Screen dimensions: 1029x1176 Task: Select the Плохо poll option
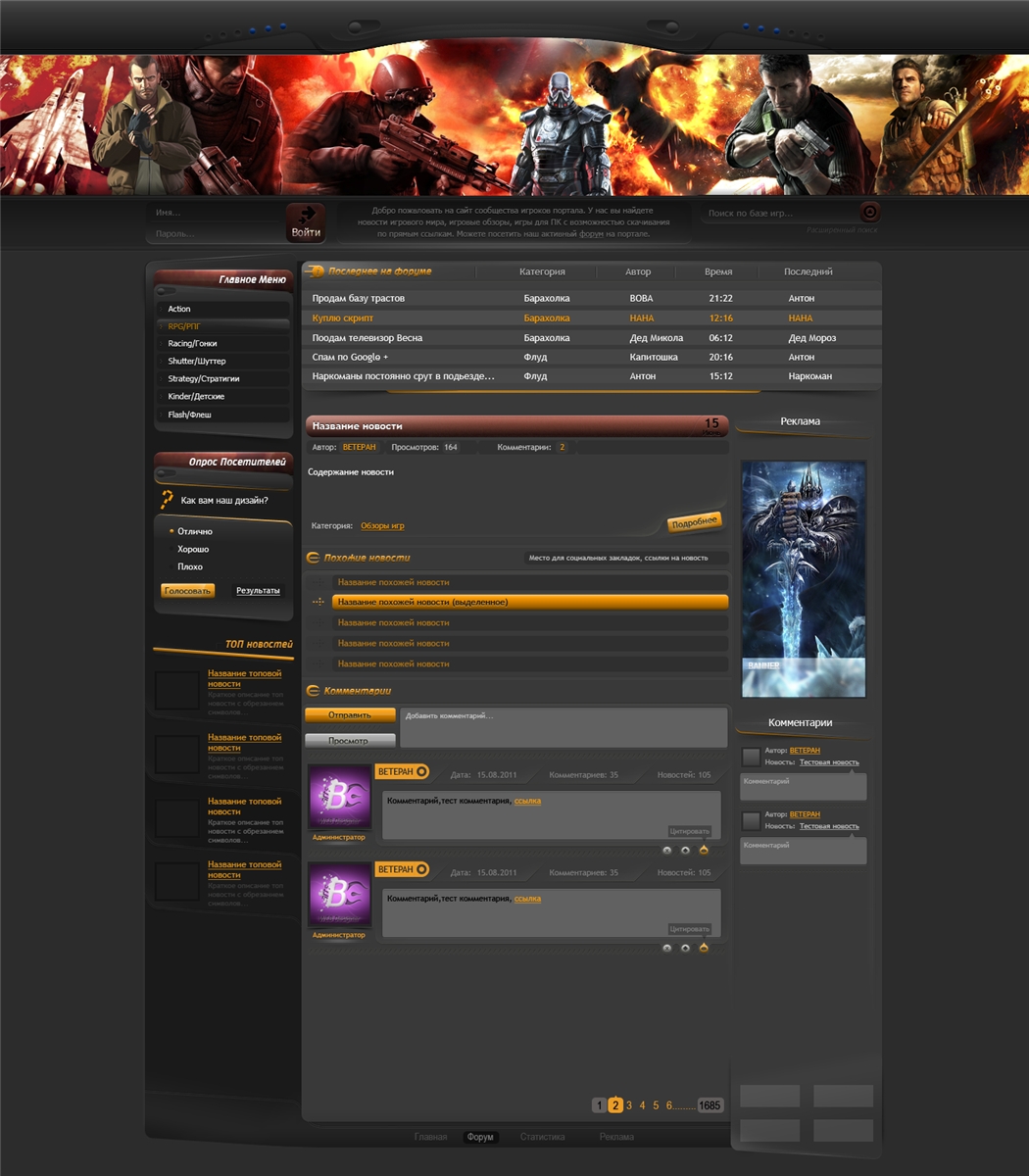187,566
